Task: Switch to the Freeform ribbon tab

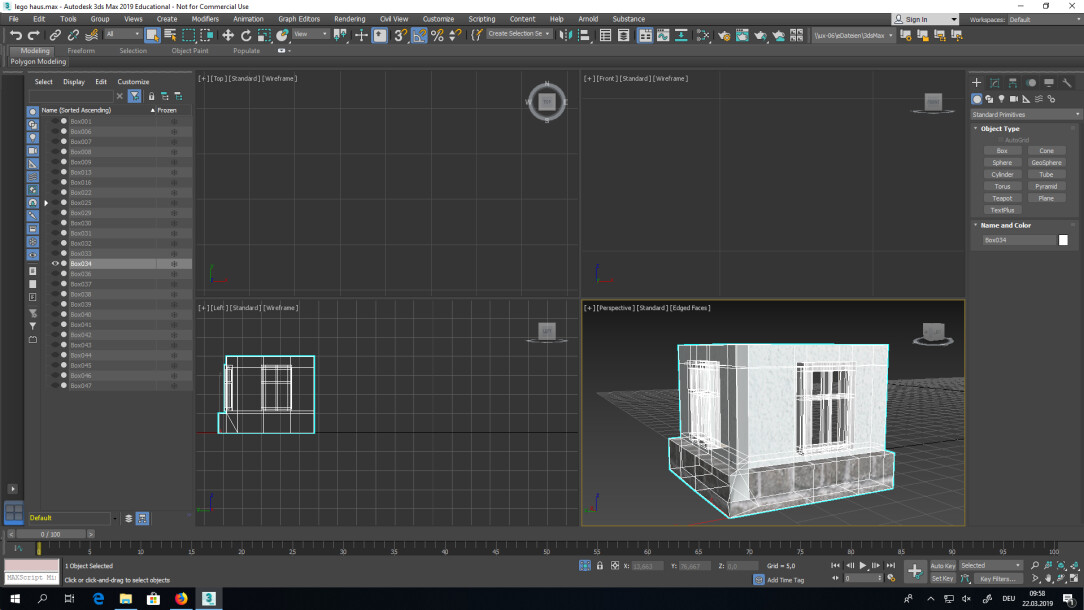Action: tap(80, 50)
